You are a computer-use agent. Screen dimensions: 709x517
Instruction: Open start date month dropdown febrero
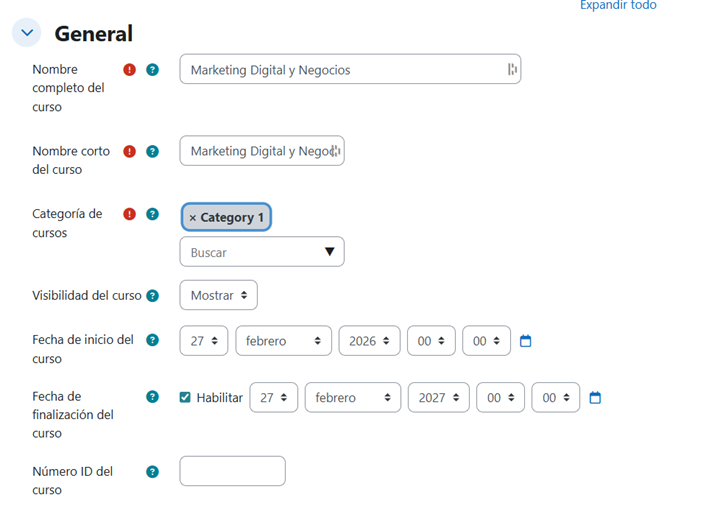point(283,341)
